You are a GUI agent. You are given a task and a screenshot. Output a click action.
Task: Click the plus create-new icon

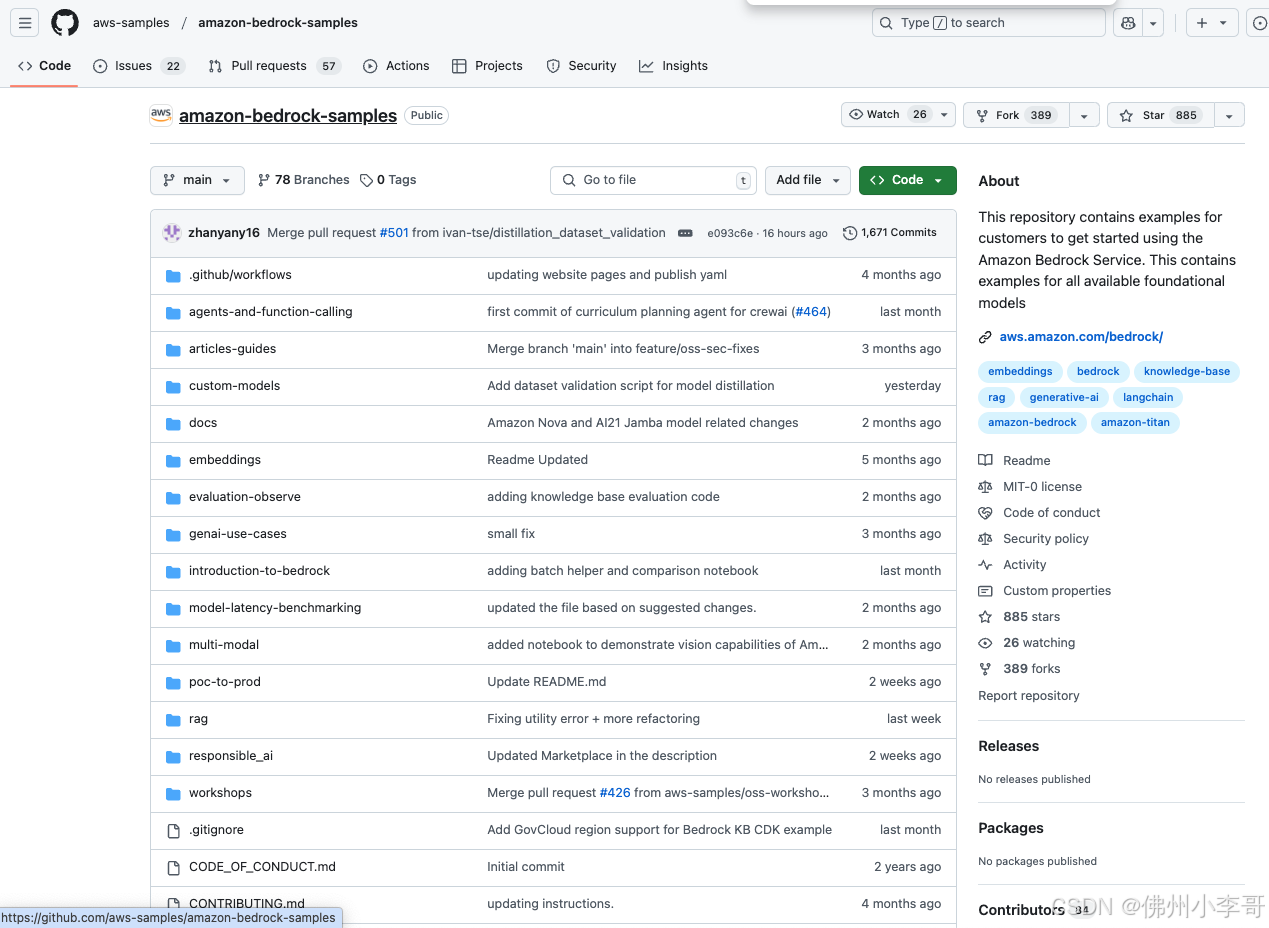(1202, 23)
